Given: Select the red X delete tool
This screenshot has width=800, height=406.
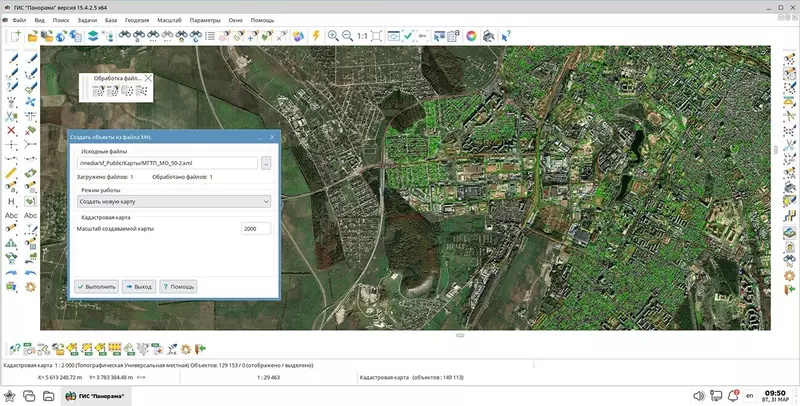Looking at the screenshot, I should tap(11, 130).
